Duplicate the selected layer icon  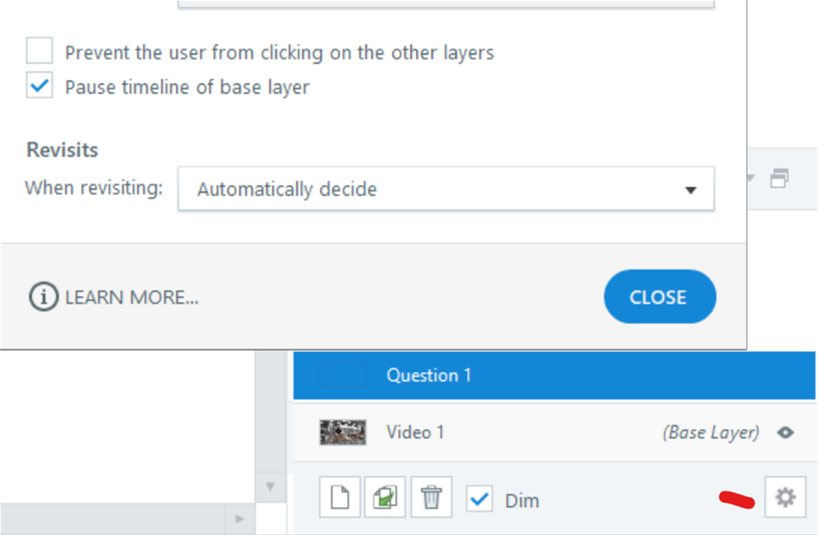coord(384,497)
